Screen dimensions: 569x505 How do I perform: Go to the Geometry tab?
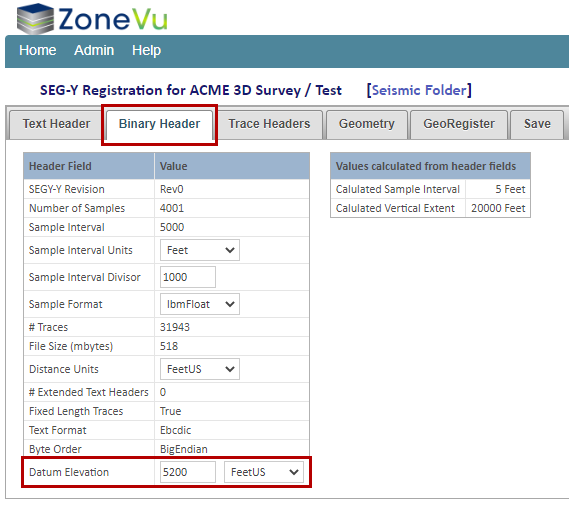[367, 124]
